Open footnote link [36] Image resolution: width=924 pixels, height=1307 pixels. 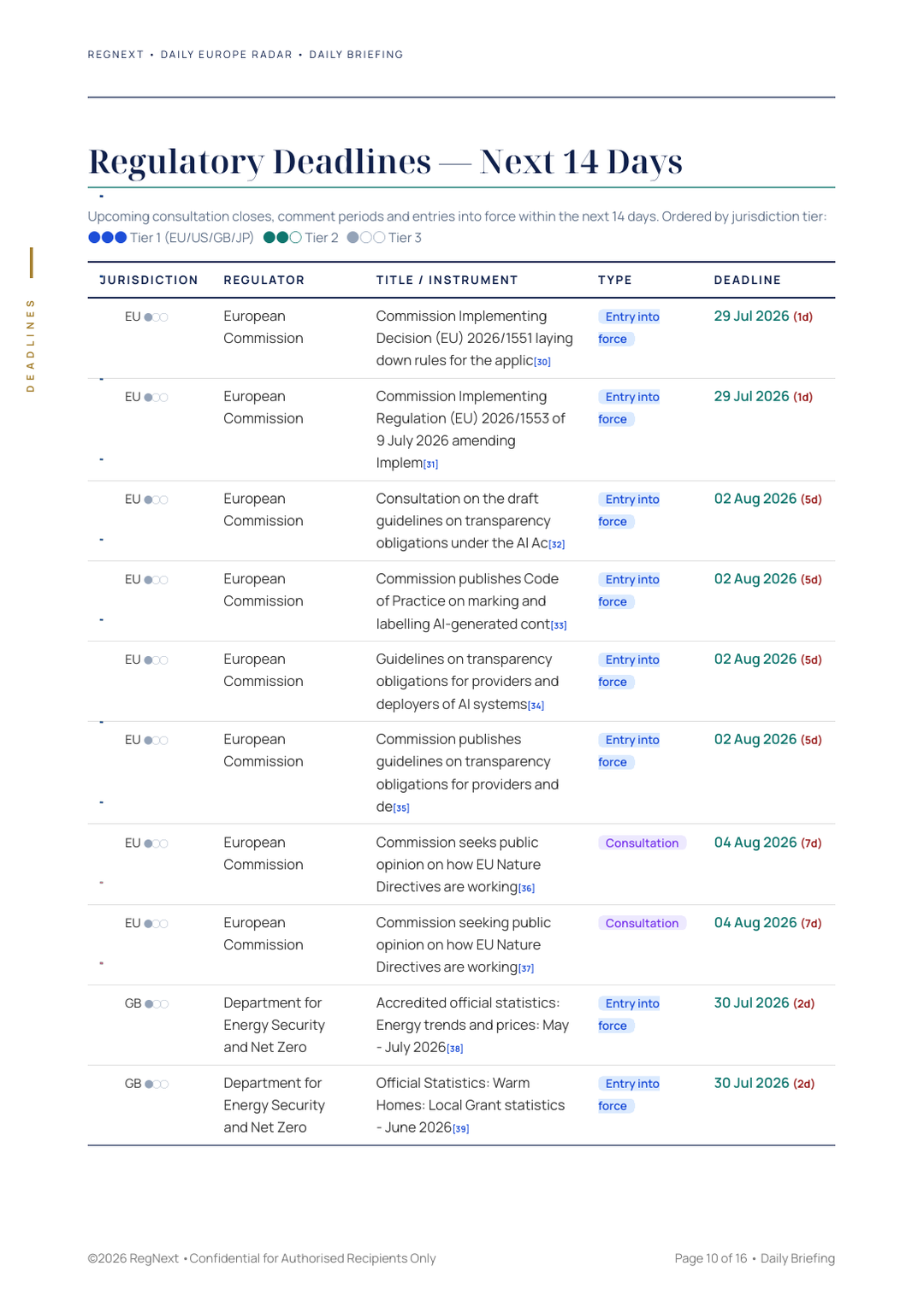tap(526, 889)
